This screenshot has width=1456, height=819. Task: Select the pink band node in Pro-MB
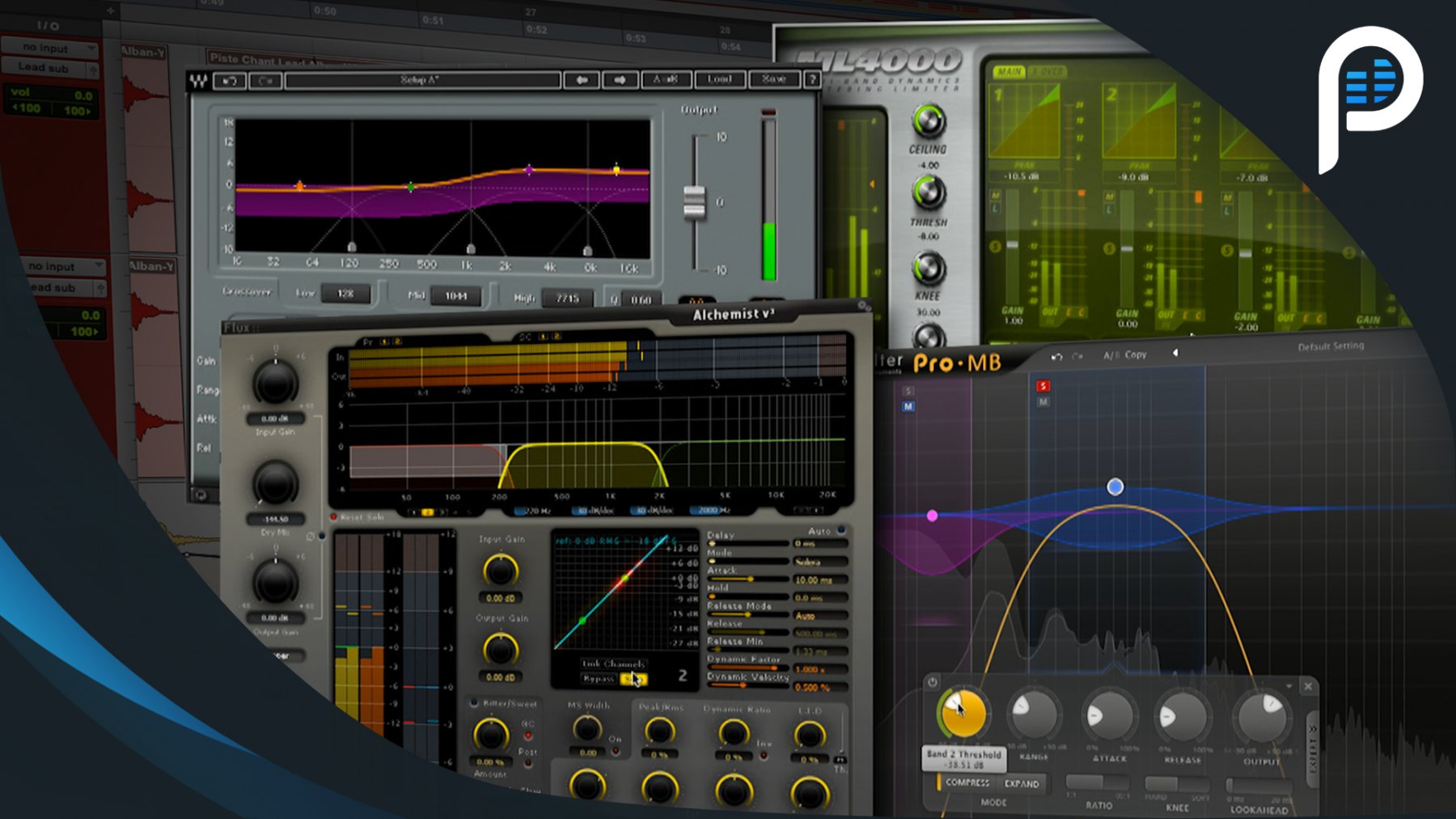pyautogui.click(x=932, y=516)
